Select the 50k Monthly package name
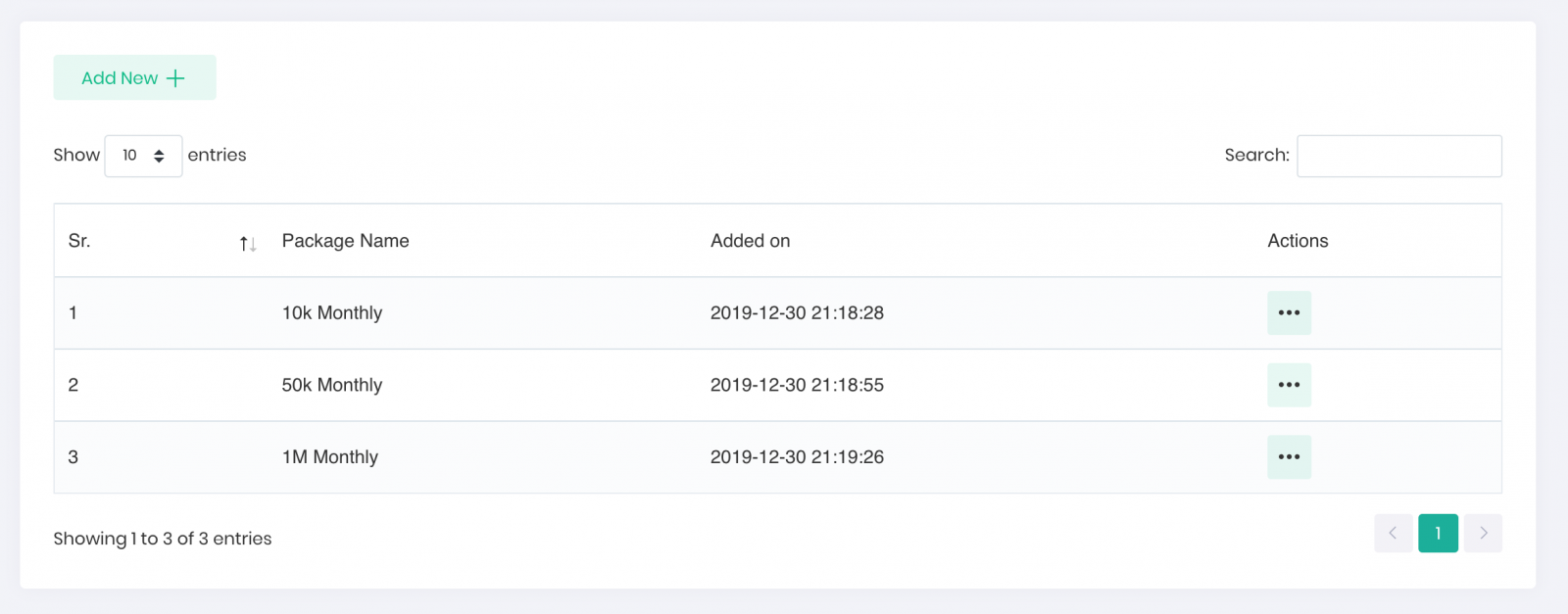 point(332,385)
